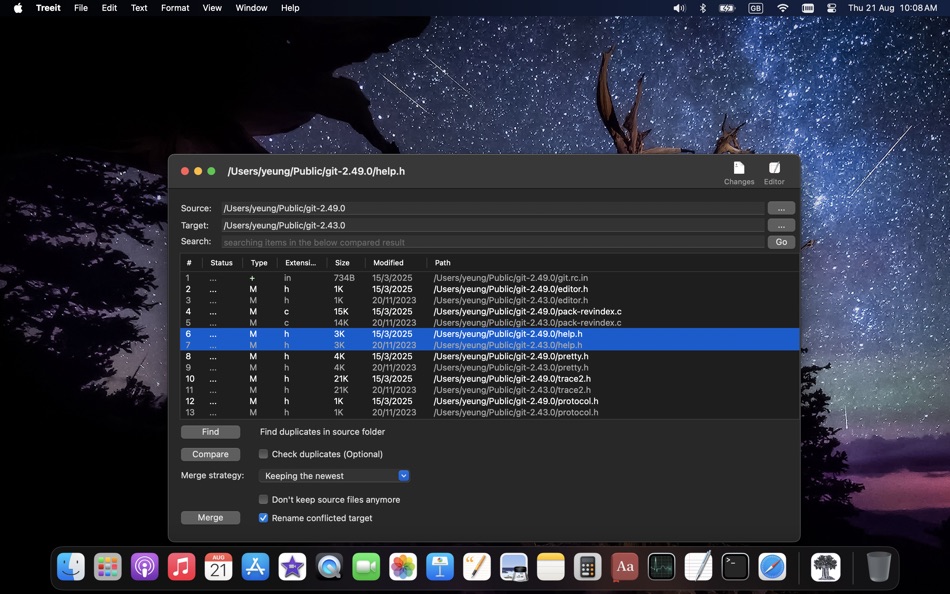
Task: Launch Calculator from the dock
Action: coord(587,567)
